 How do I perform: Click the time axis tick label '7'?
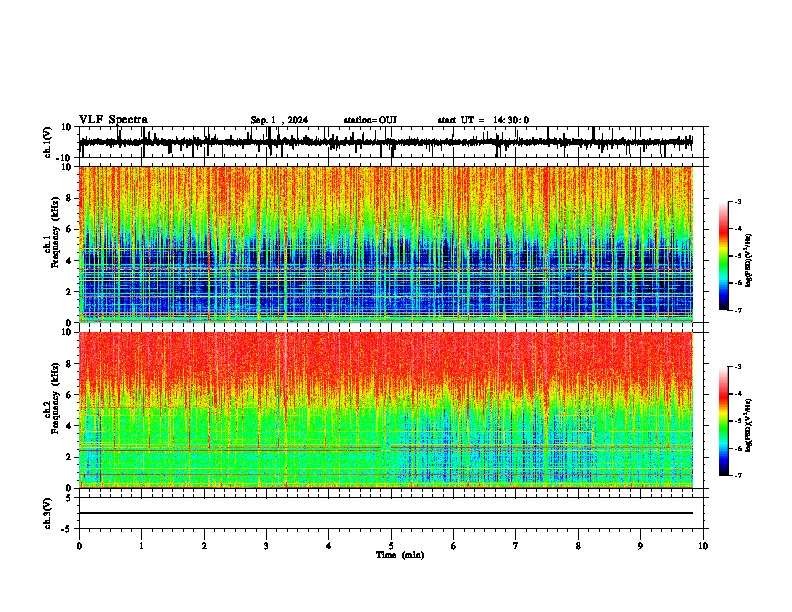click(x=516, y=546)
